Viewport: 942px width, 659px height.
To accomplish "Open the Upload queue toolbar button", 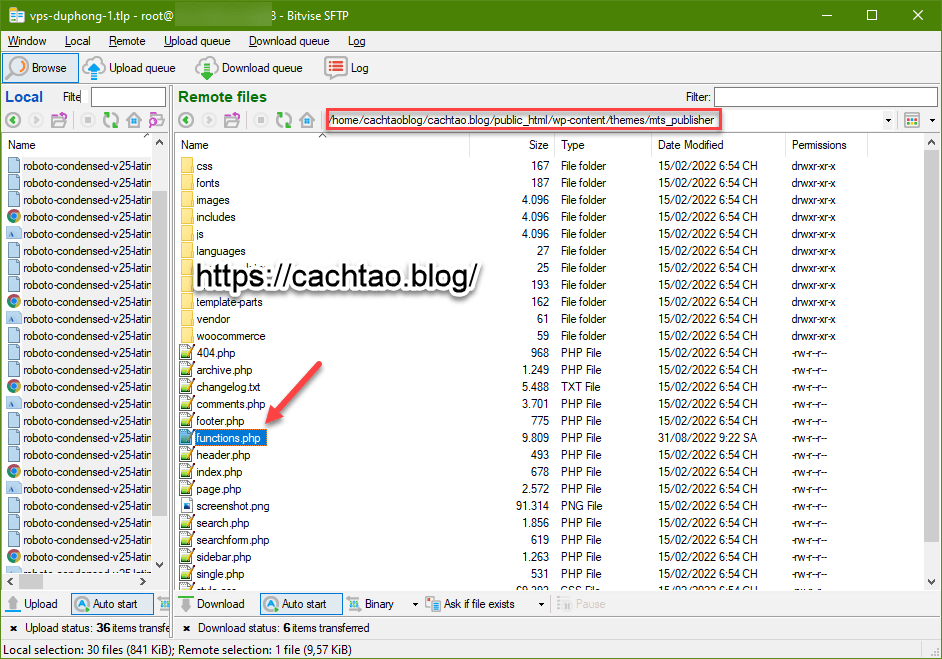I will click(129, 68).
